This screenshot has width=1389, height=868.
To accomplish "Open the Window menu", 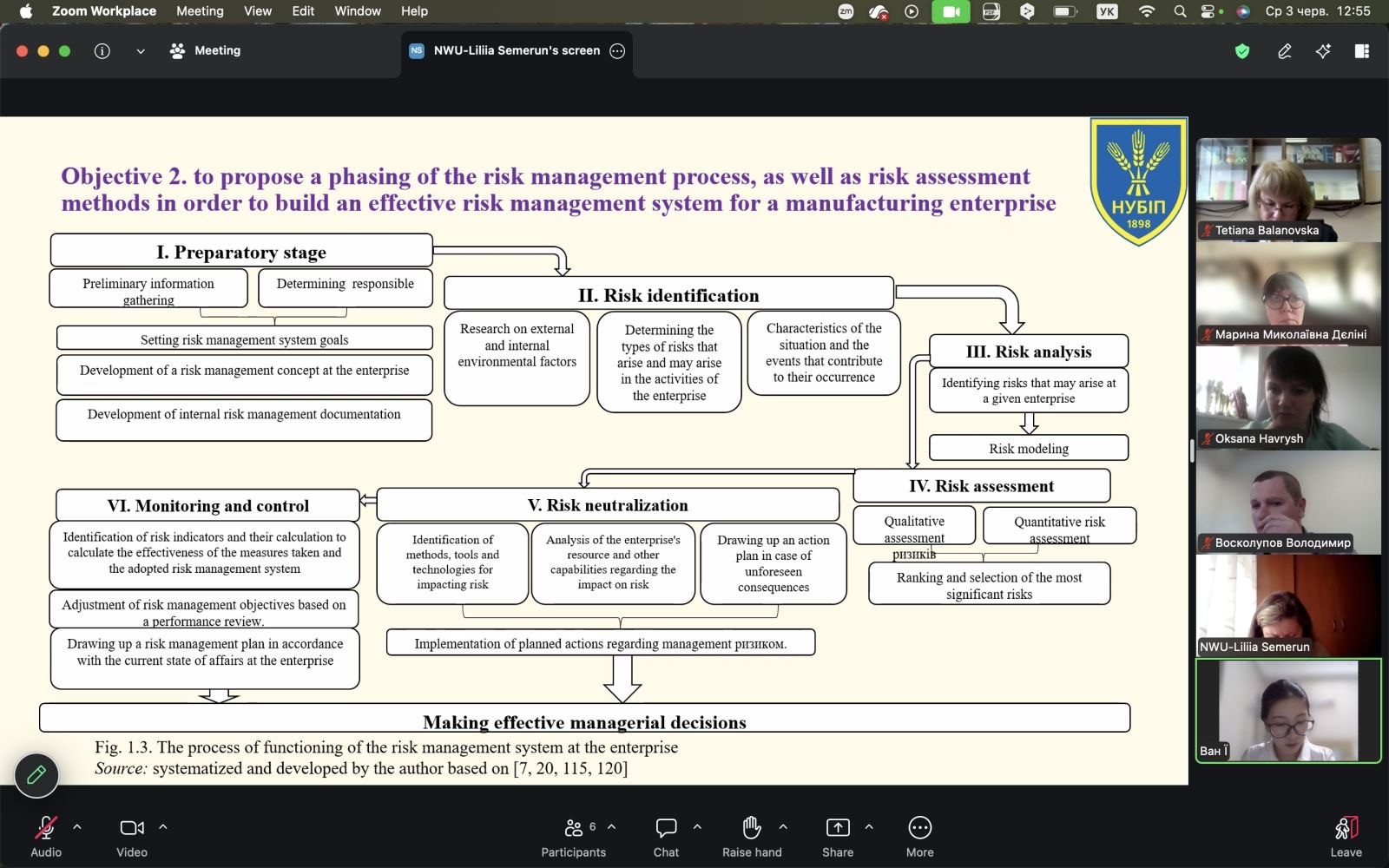I will pyautogui.click(x=358, y=11).
